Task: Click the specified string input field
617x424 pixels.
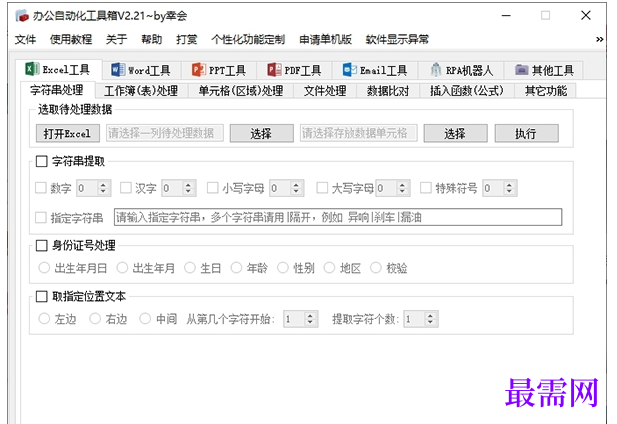Action: [x=338, y=217]
